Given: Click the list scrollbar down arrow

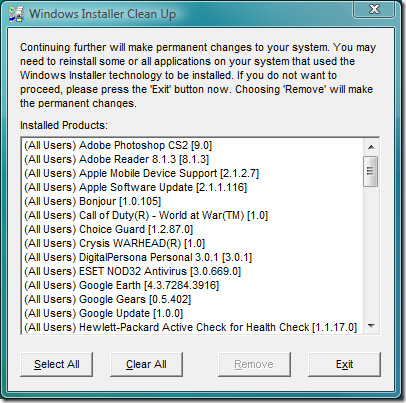Looking at the screenshot, I should [371, 326].
